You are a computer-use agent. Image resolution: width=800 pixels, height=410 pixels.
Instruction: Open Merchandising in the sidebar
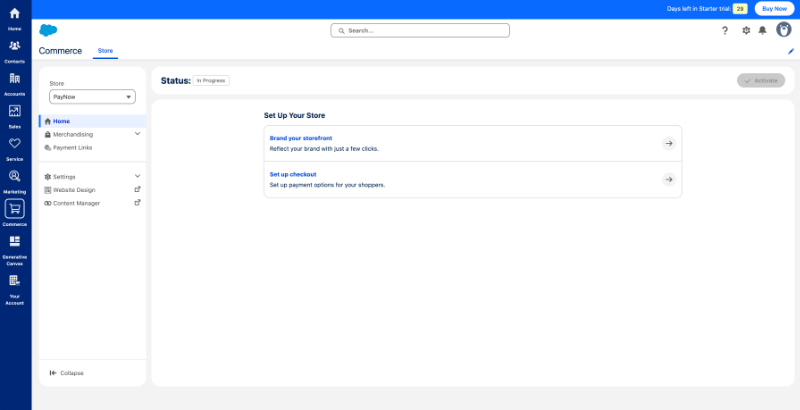coord(73,135)
